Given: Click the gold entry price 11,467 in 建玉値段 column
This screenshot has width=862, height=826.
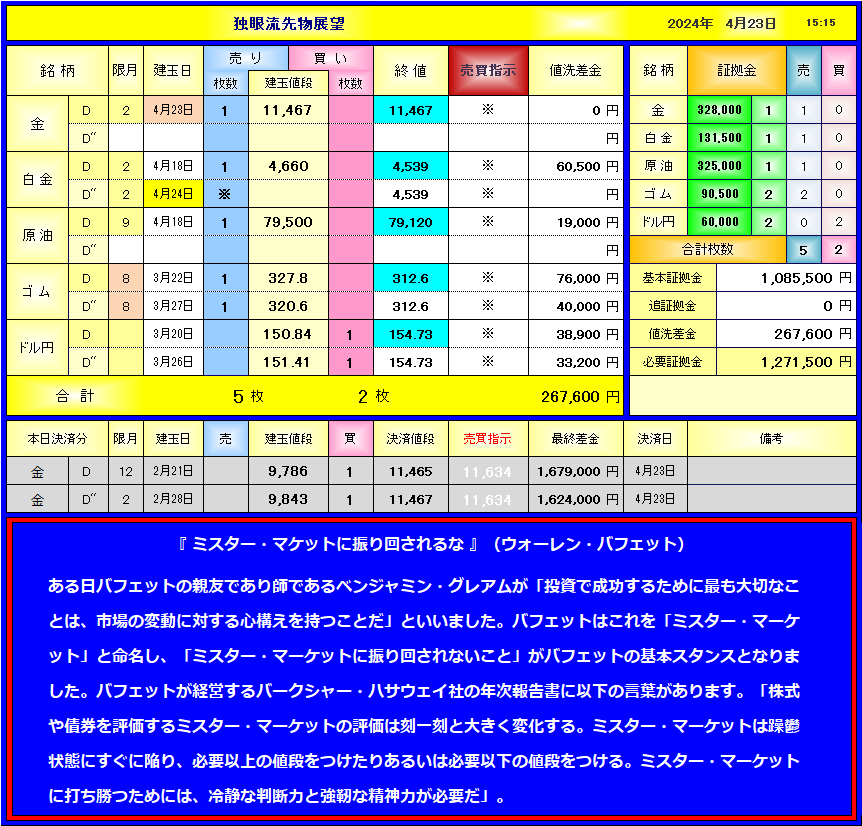Looking at the screenshot, I should click(288, 110).
